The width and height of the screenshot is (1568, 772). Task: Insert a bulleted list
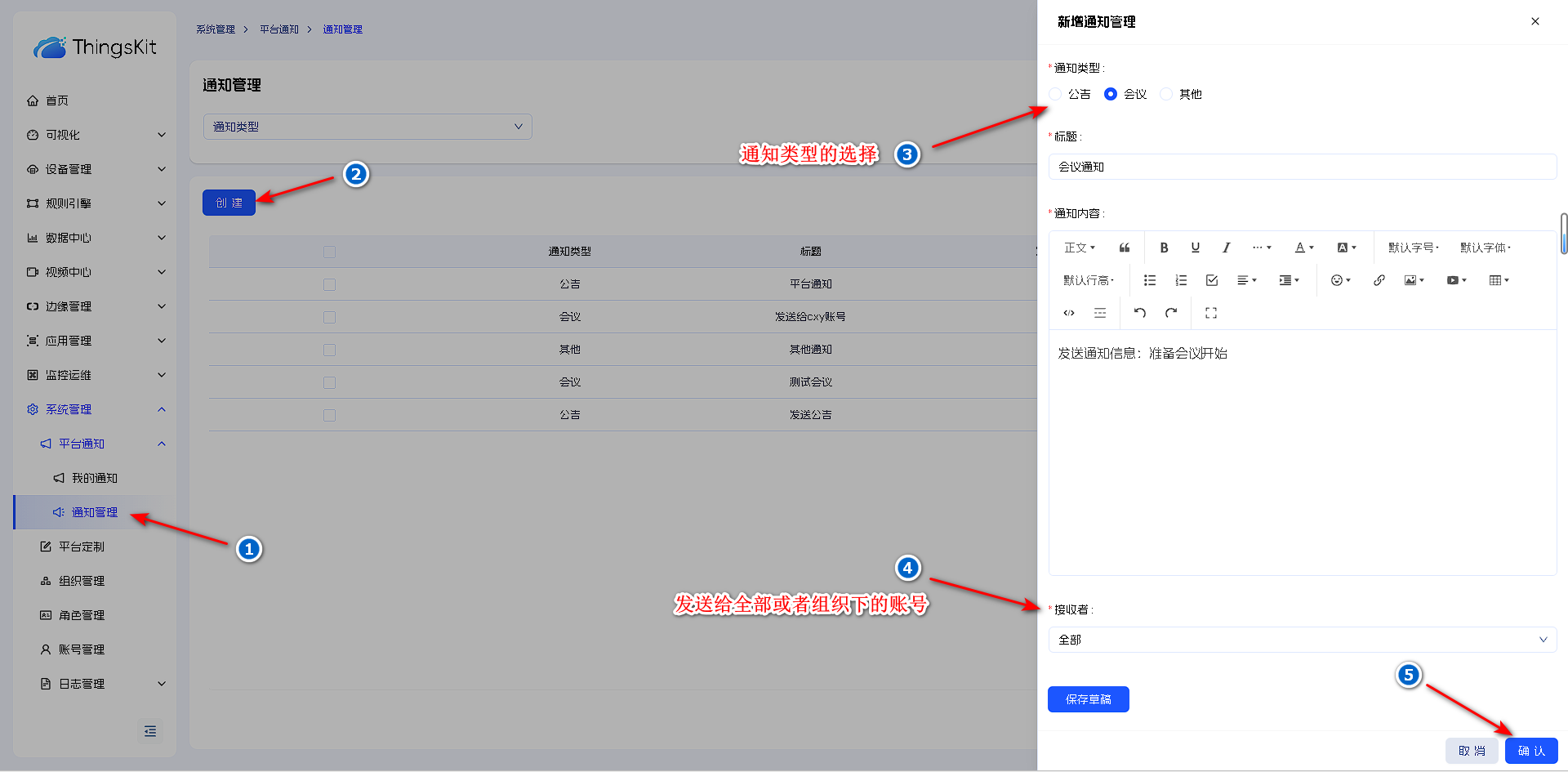click(x=1150, y=280)
